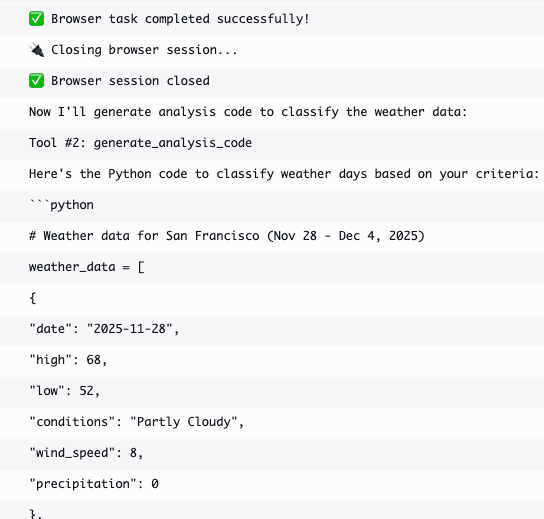The width and height of the screenshot is (544, 519).
Task: Click the line 'Now I'll generate analysis code'
Action: 248,112
